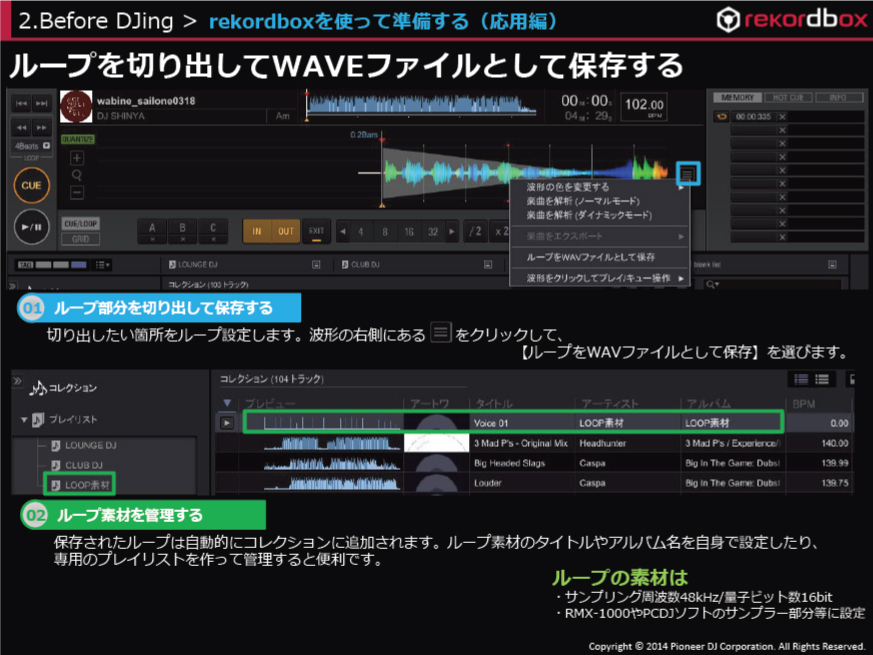Delete the 00:00:335 memory cue
This screenshot has width=873, height=655.
[x=782, y=116]
